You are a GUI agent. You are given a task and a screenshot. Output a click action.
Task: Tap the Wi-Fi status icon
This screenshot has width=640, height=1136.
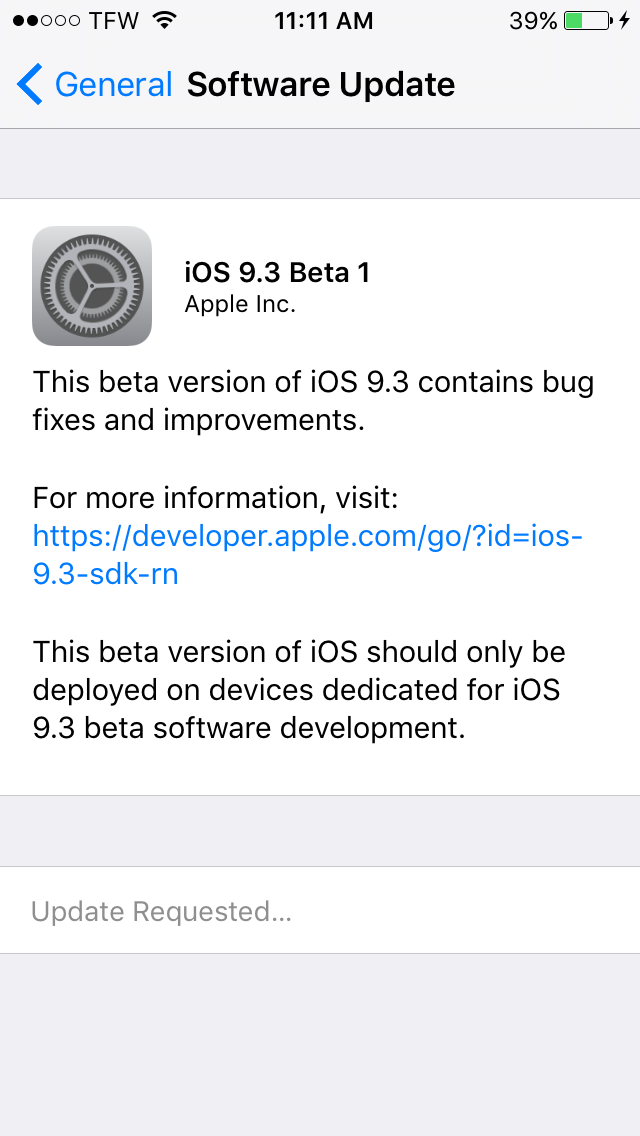(x=165, y=20)
